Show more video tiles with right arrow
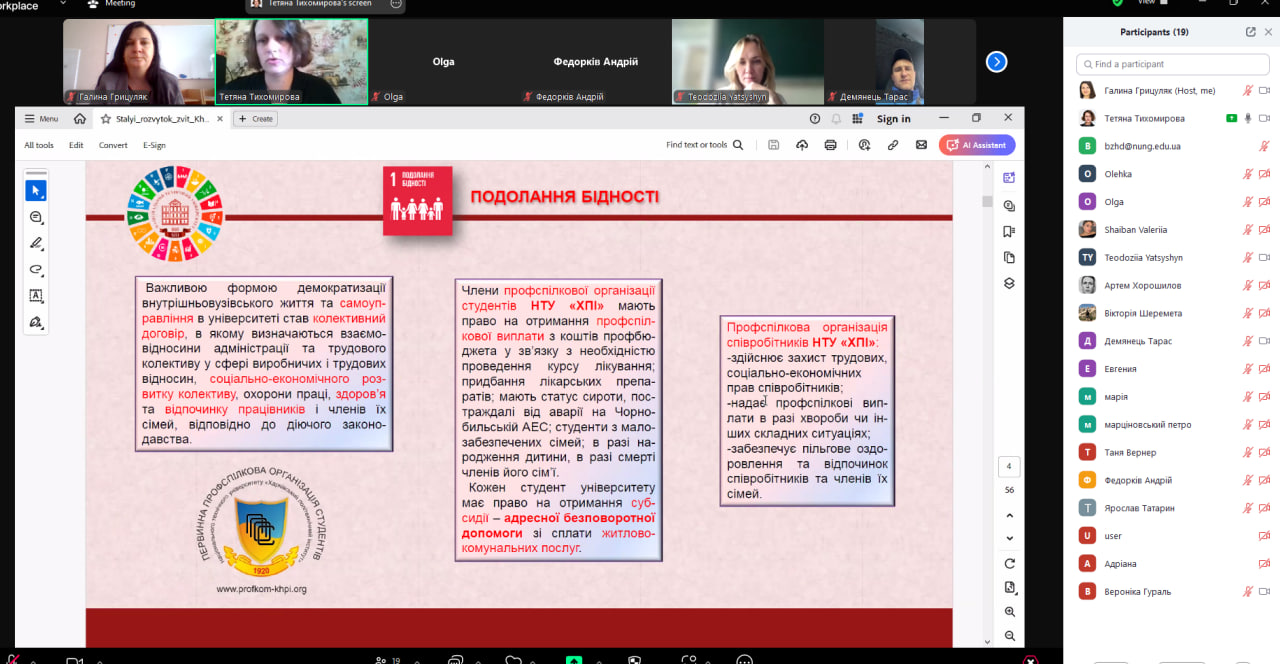Viewport: 1280px width, 664px height. coord(996,62)
